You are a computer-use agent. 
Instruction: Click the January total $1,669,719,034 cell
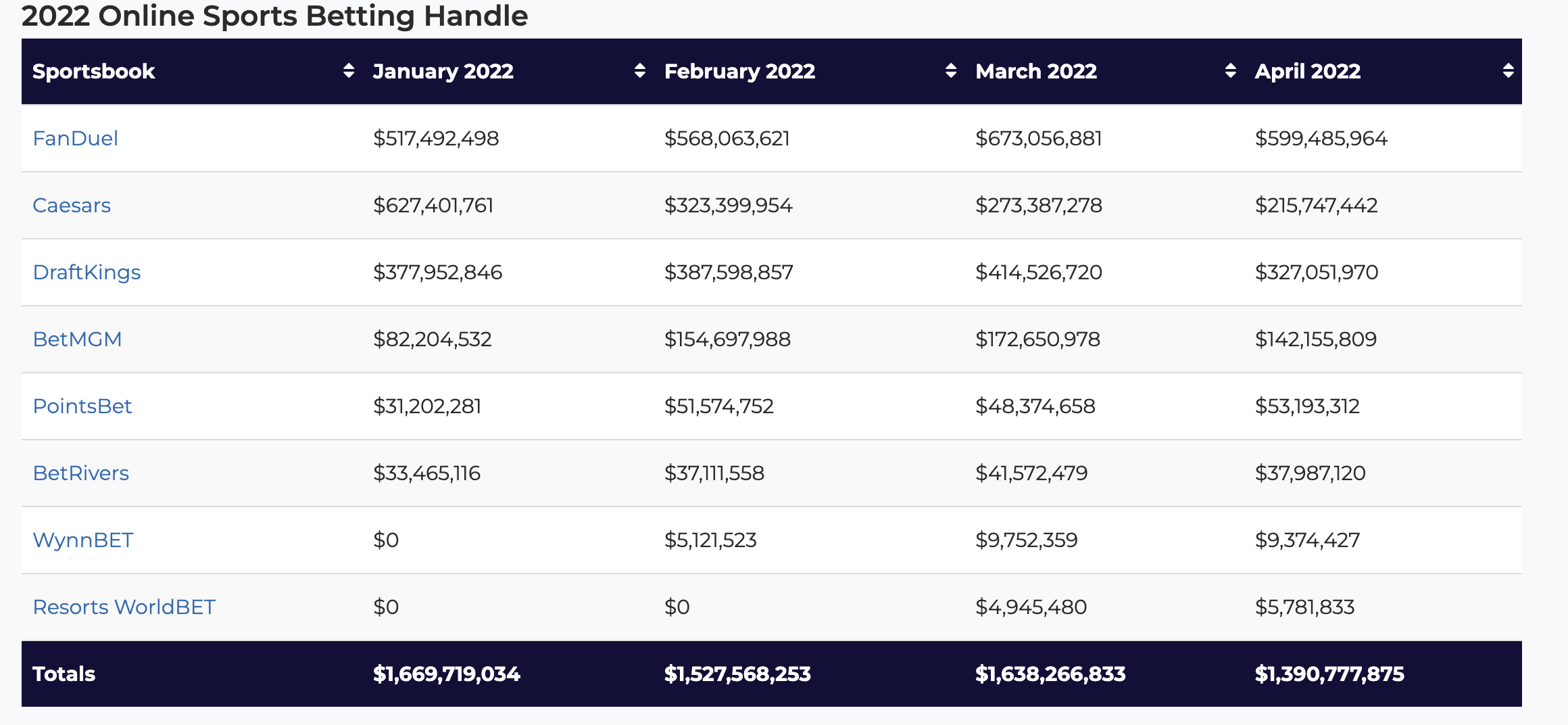(446, 674)
